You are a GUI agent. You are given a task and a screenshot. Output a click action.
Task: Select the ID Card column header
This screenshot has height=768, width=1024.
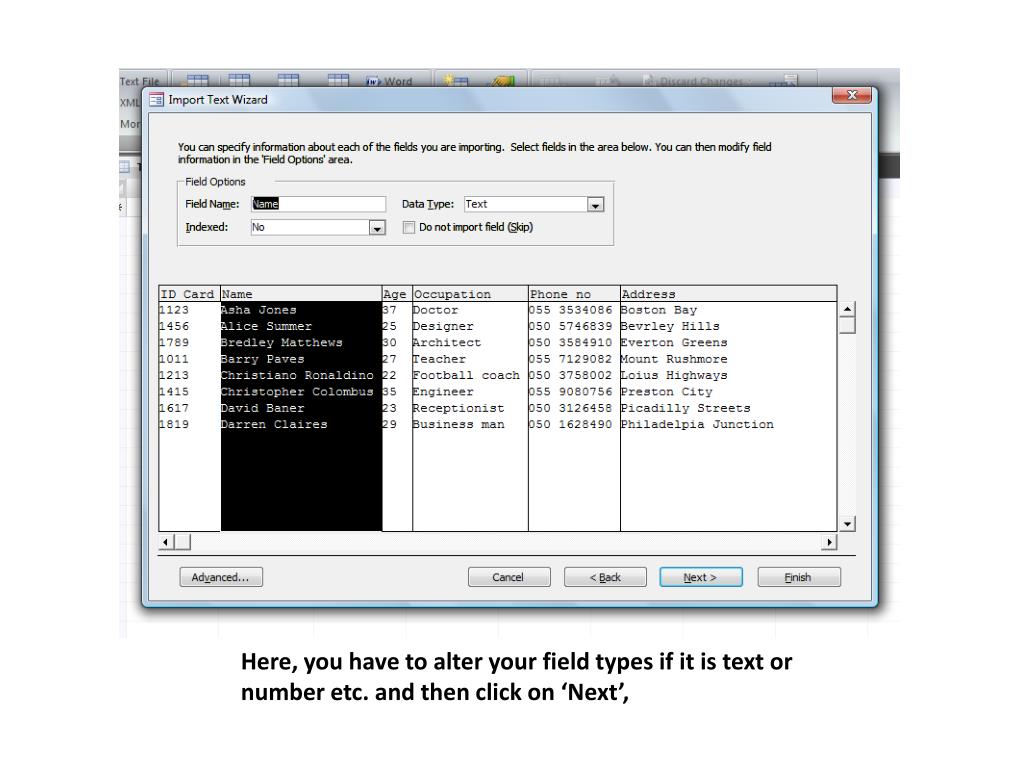point(189,294)
